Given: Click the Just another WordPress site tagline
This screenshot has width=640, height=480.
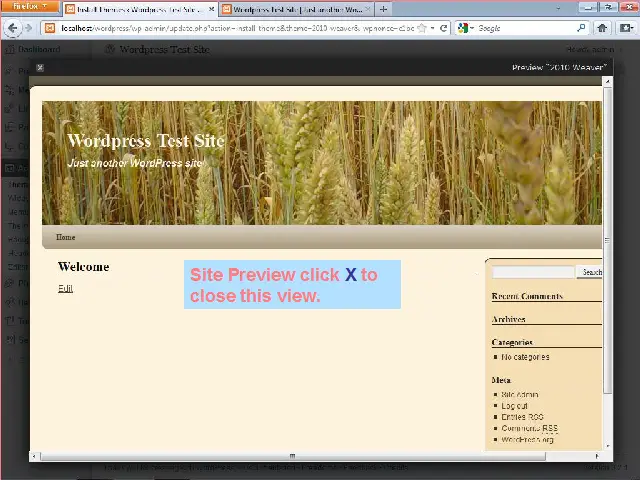Looking at the screenshot, I should [135, 163].
